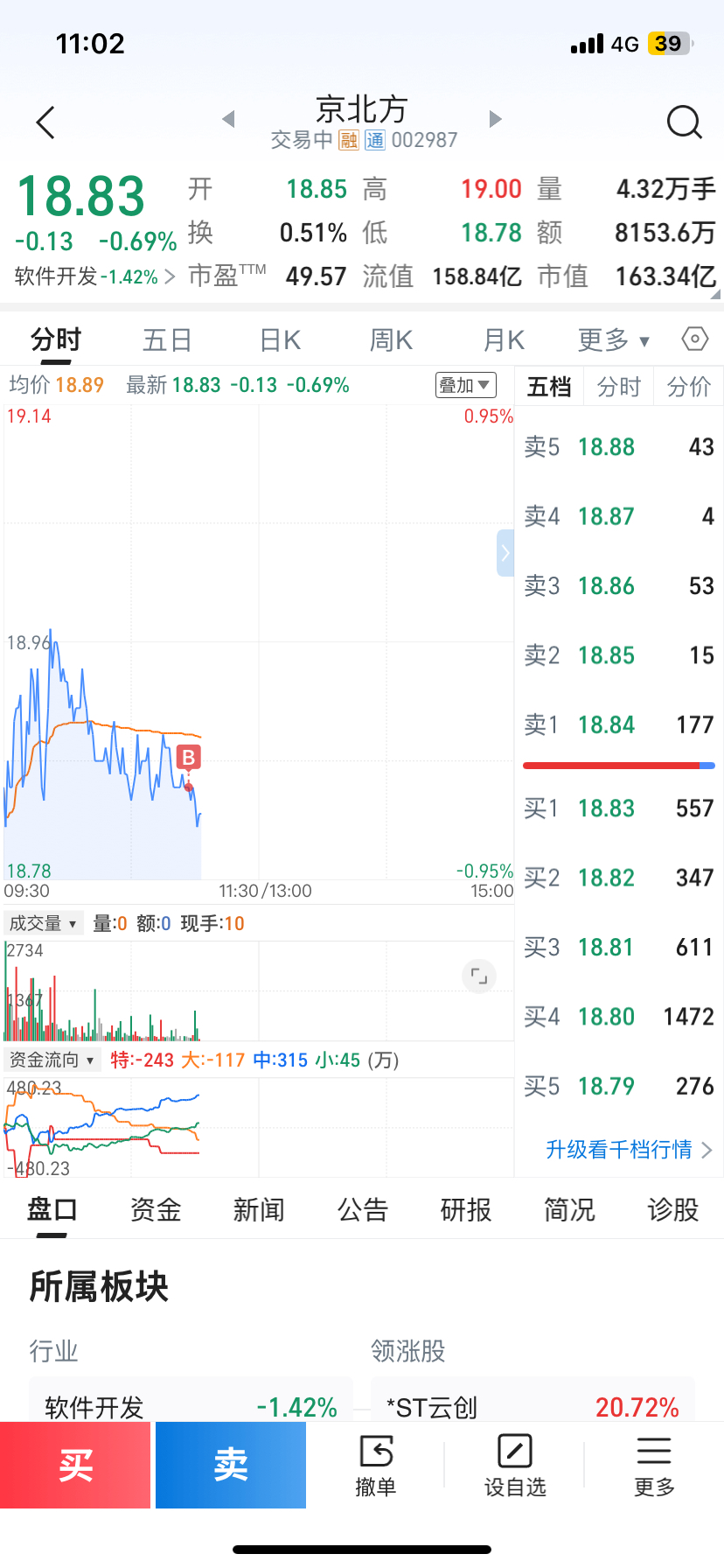The width and height of the screenshot is (724, 1568).
Task: Select 卖1 price 18.84 row
Action: pyautogui.click(x=619, y=724)
